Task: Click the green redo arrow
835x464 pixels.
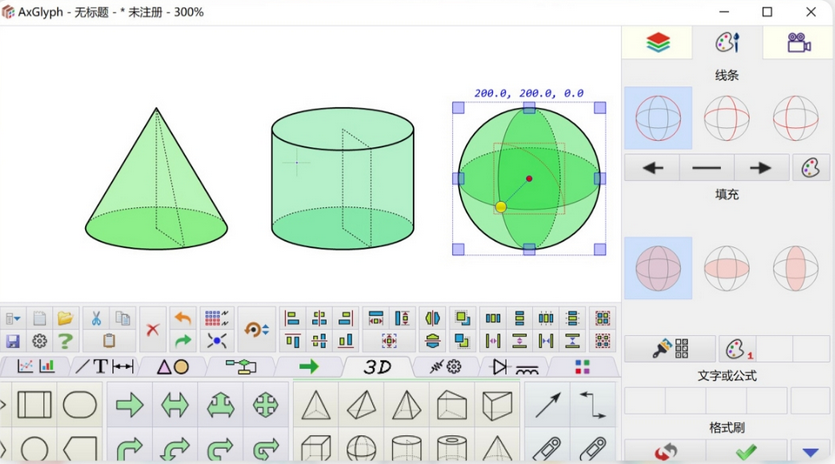Action: pos(182,341)
